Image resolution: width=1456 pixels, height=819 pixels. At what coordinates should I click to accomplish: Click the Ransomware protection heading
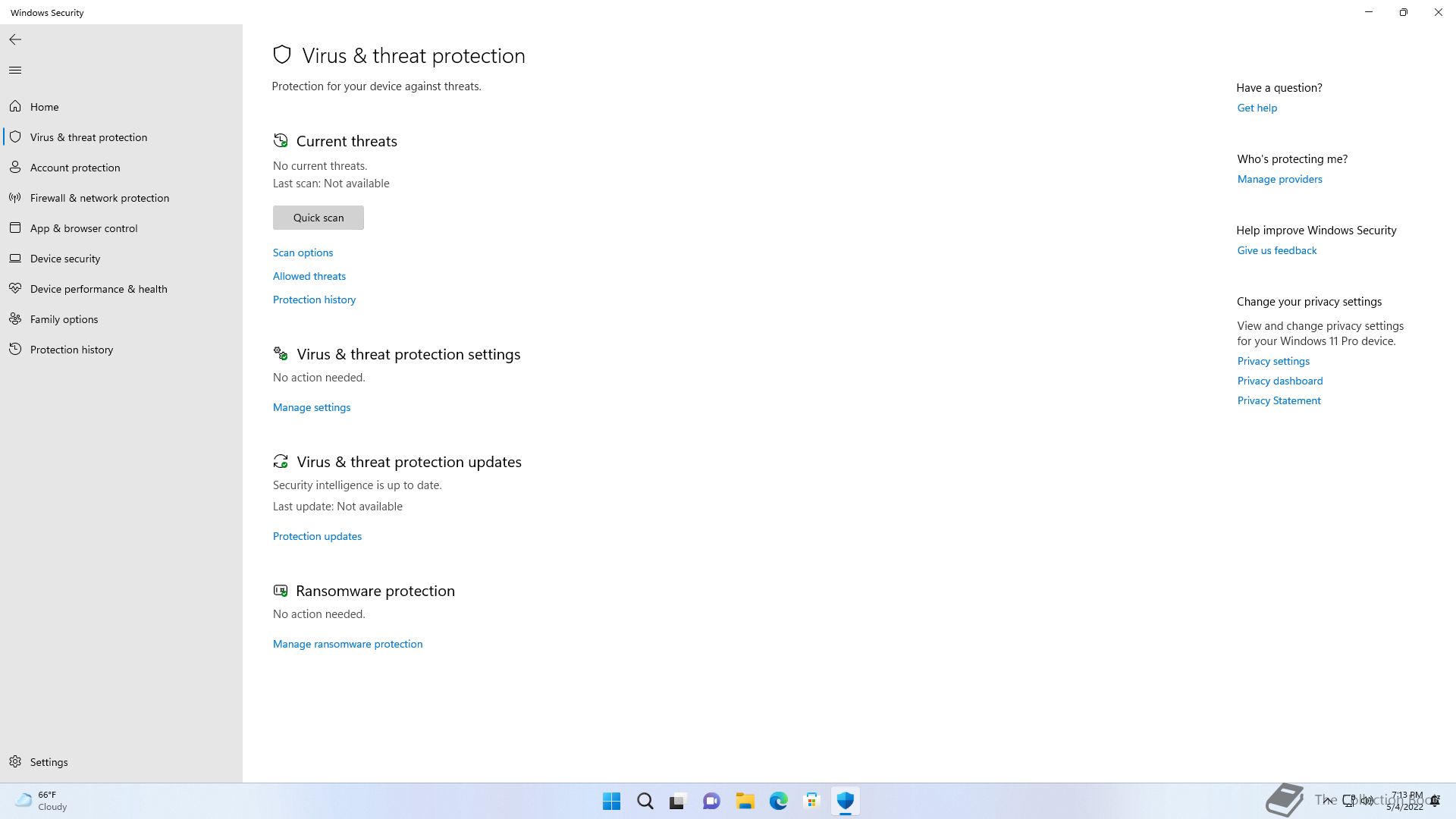pyautogui.click(x=375, y=591)
